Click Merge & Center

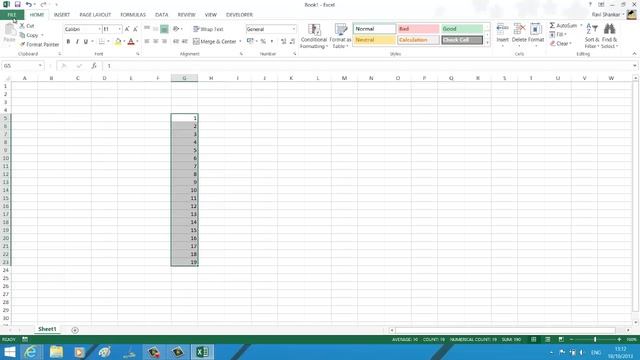pyautogui.click(x=215, y=41)
